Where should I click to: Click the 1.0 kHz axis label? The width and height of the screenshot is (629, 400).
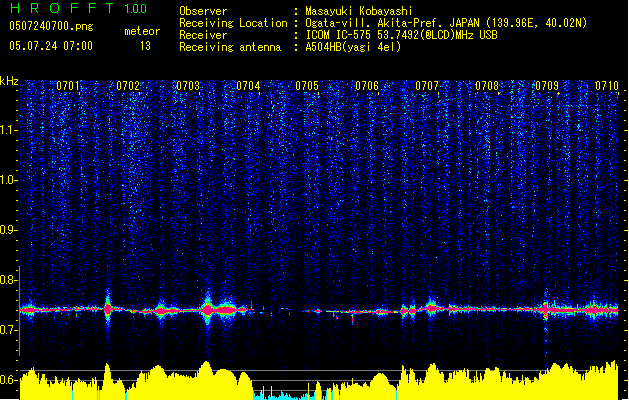click(x=8, y=180)
